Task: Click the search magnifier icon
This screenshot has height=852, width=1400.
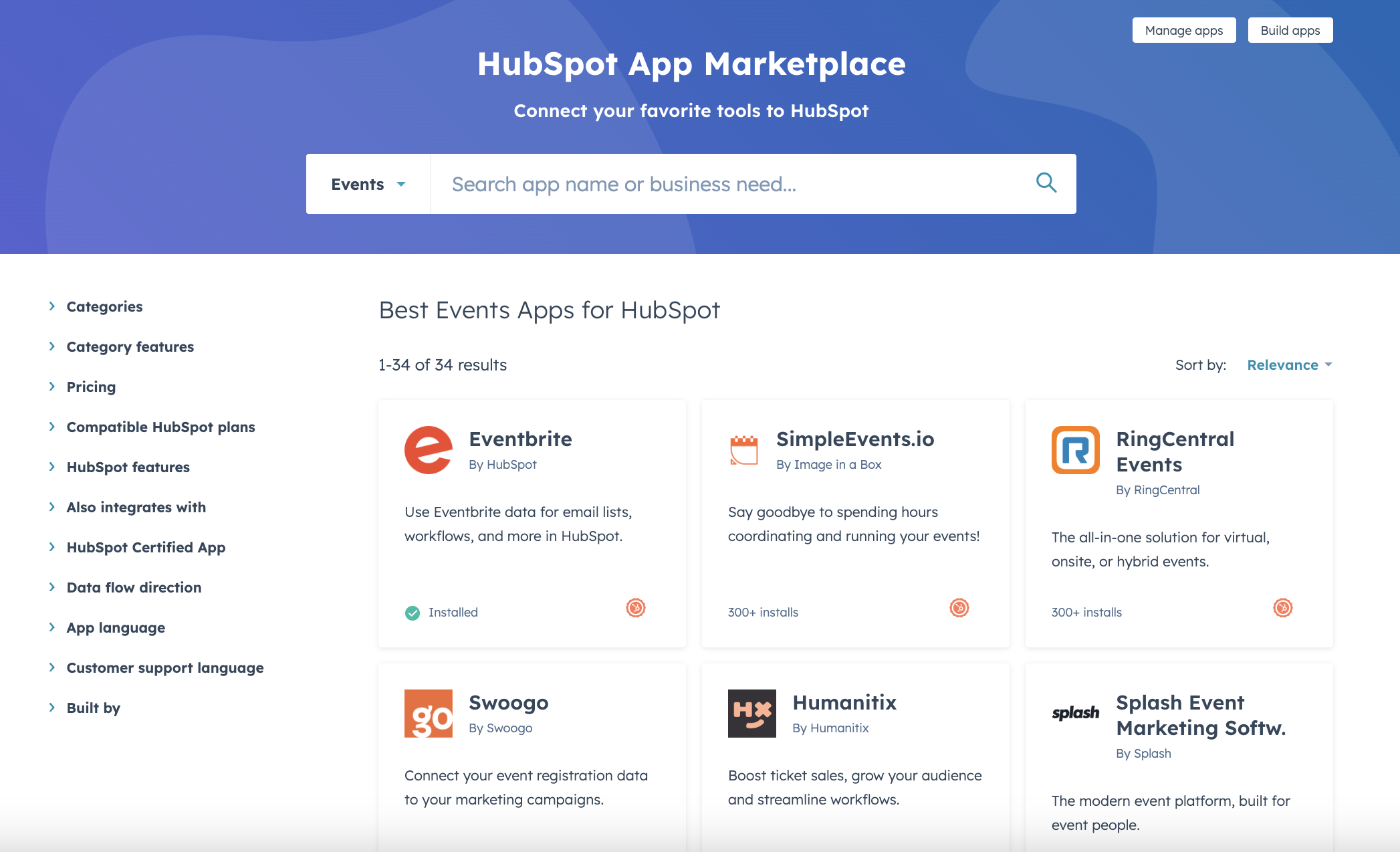Action: point(1046,183)
